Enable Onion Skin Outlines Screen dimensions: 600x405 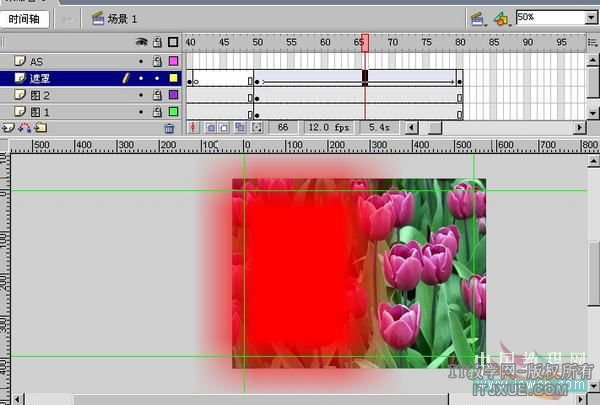[225, 128]
